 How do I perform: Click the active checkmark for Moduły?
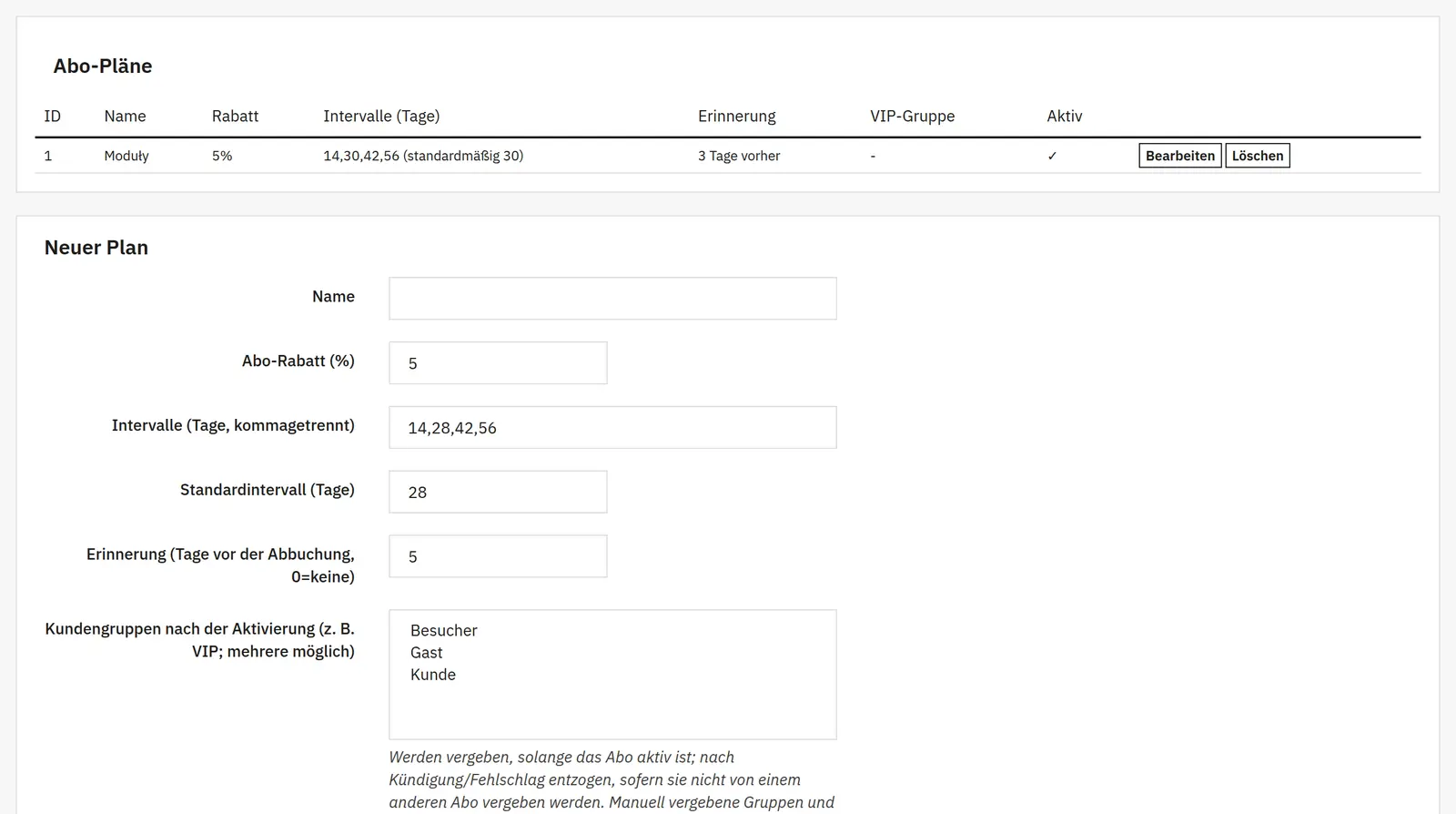[x=1052, y=156]
